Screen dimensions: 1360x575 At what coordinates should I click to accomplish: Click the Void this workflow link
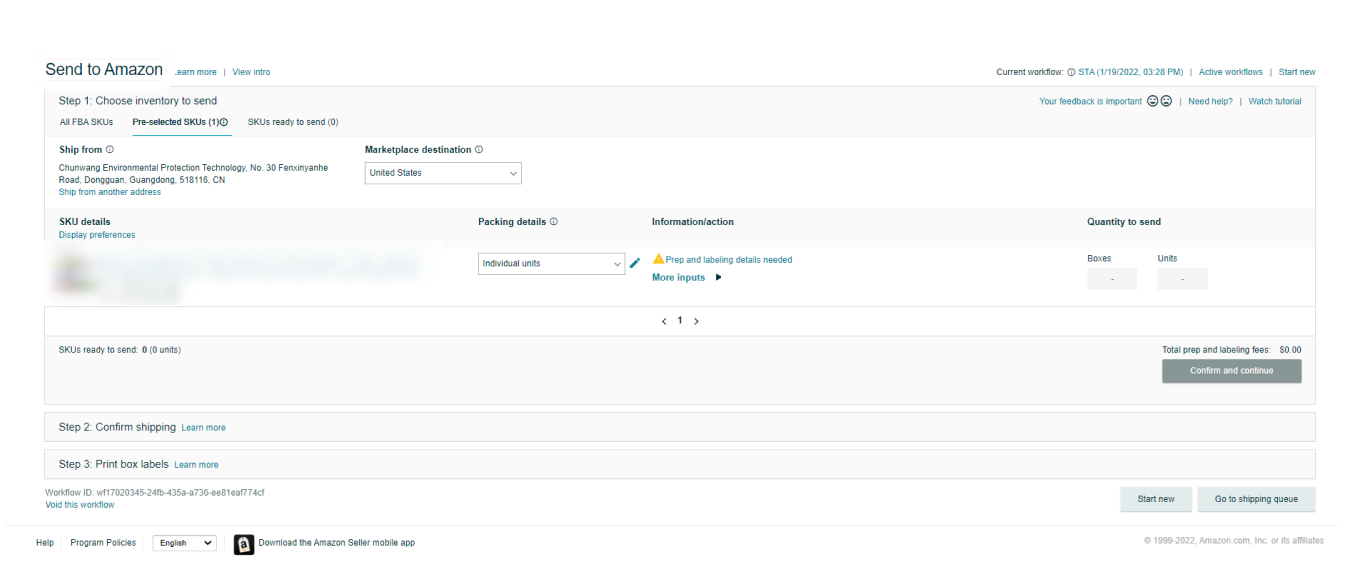(x=80, y=505)
